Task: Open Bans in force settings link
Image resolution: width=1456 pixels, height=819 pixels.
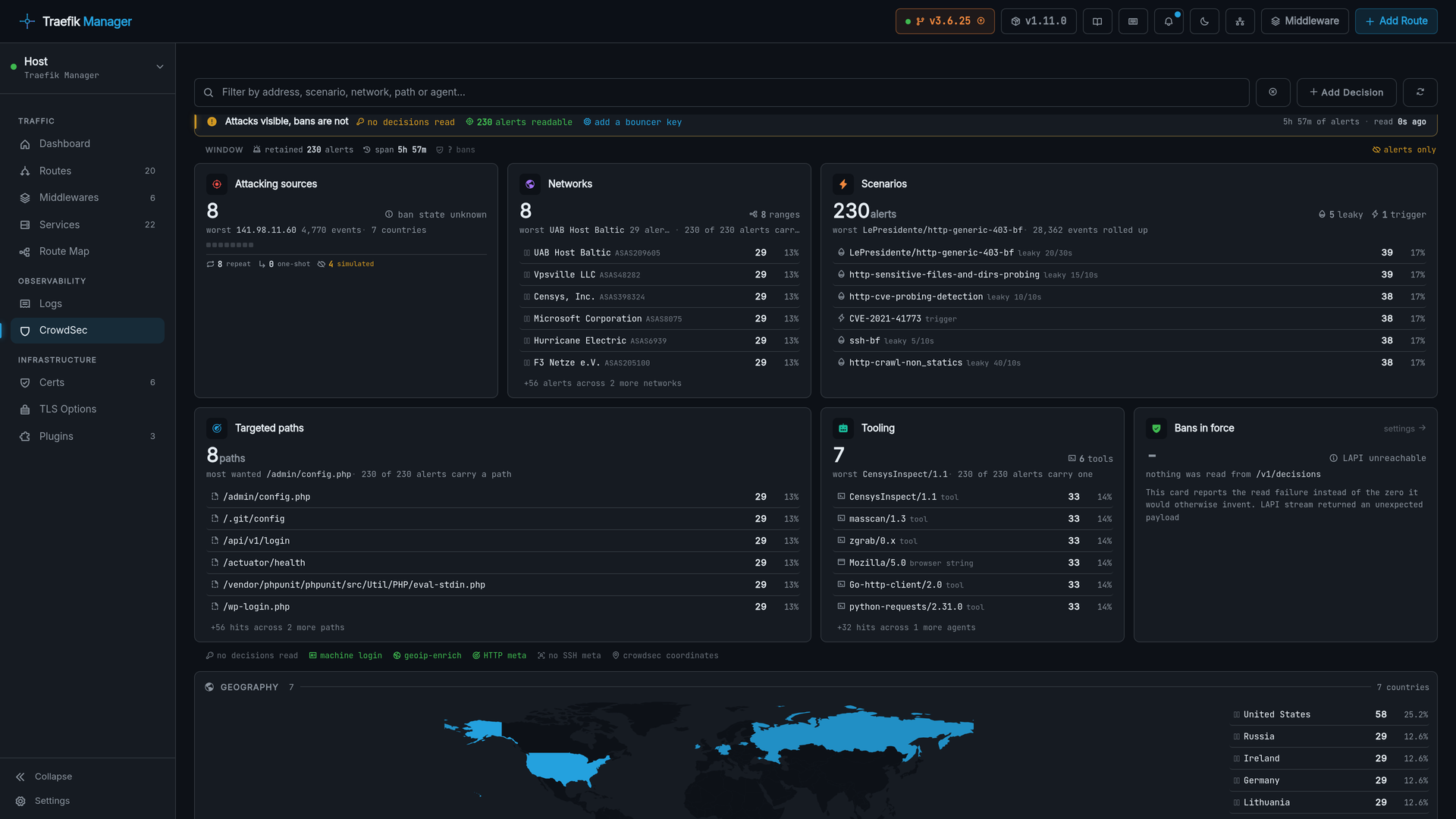Action: click(1404, 428)
